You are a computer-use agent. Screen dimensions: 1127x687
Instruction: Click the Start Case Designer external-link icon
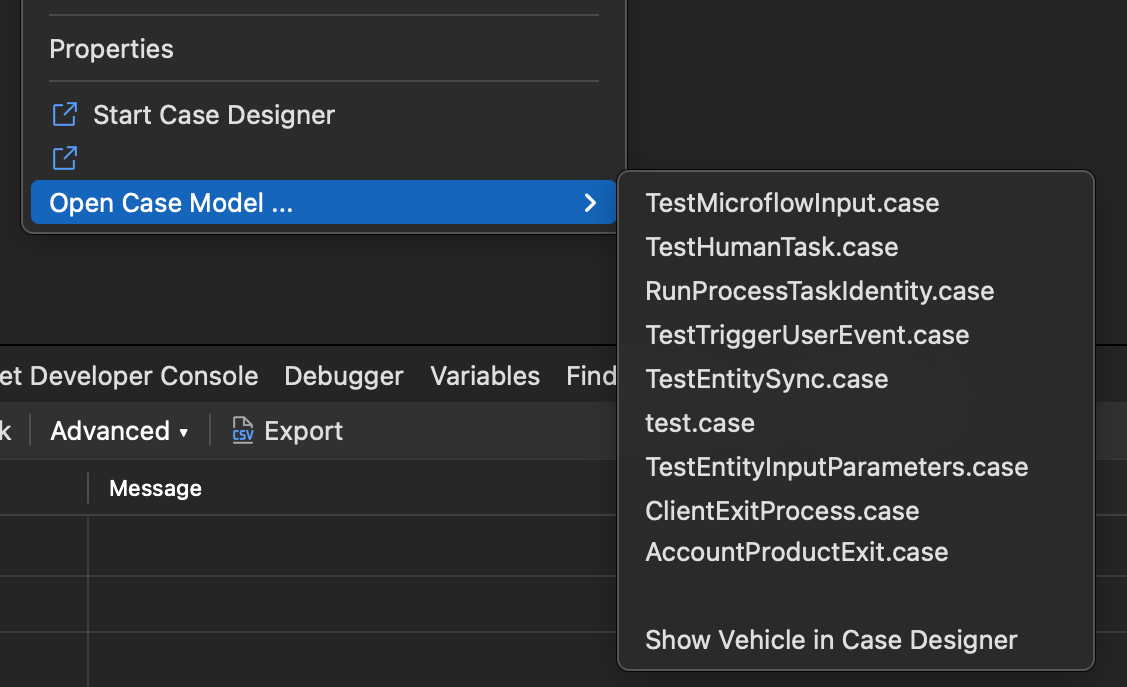pos(64,115)
